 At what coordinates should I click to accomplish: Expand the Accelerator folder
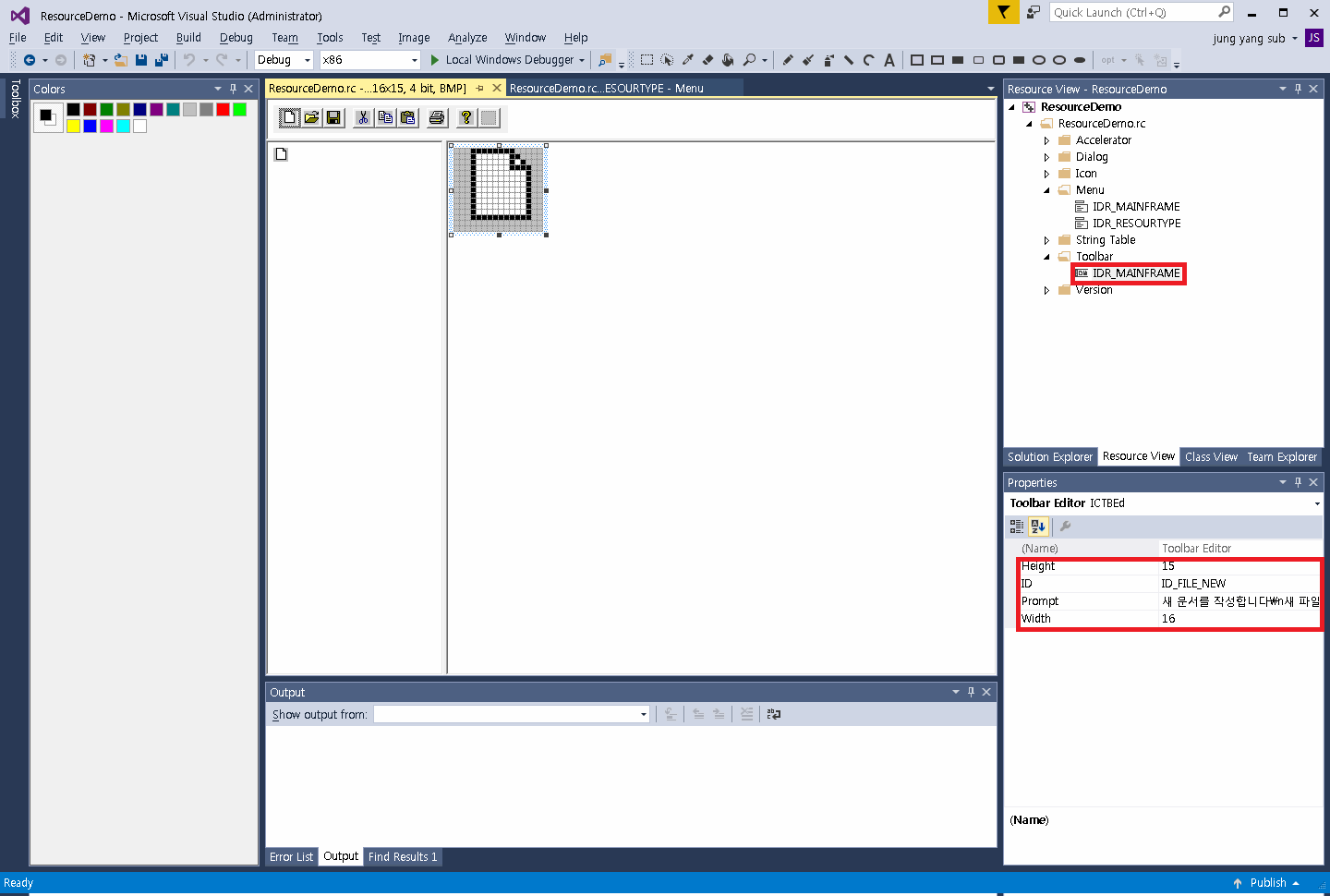coord(1046,140)
